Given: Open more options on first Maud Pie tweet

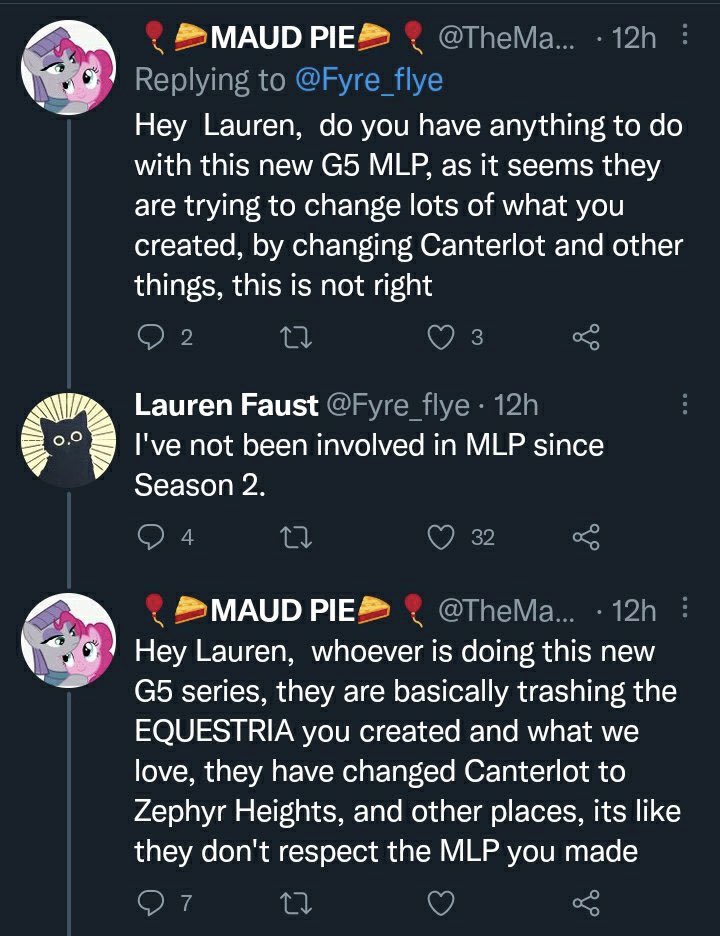Looking at the screenshot, I should click(x=685, y=37).
